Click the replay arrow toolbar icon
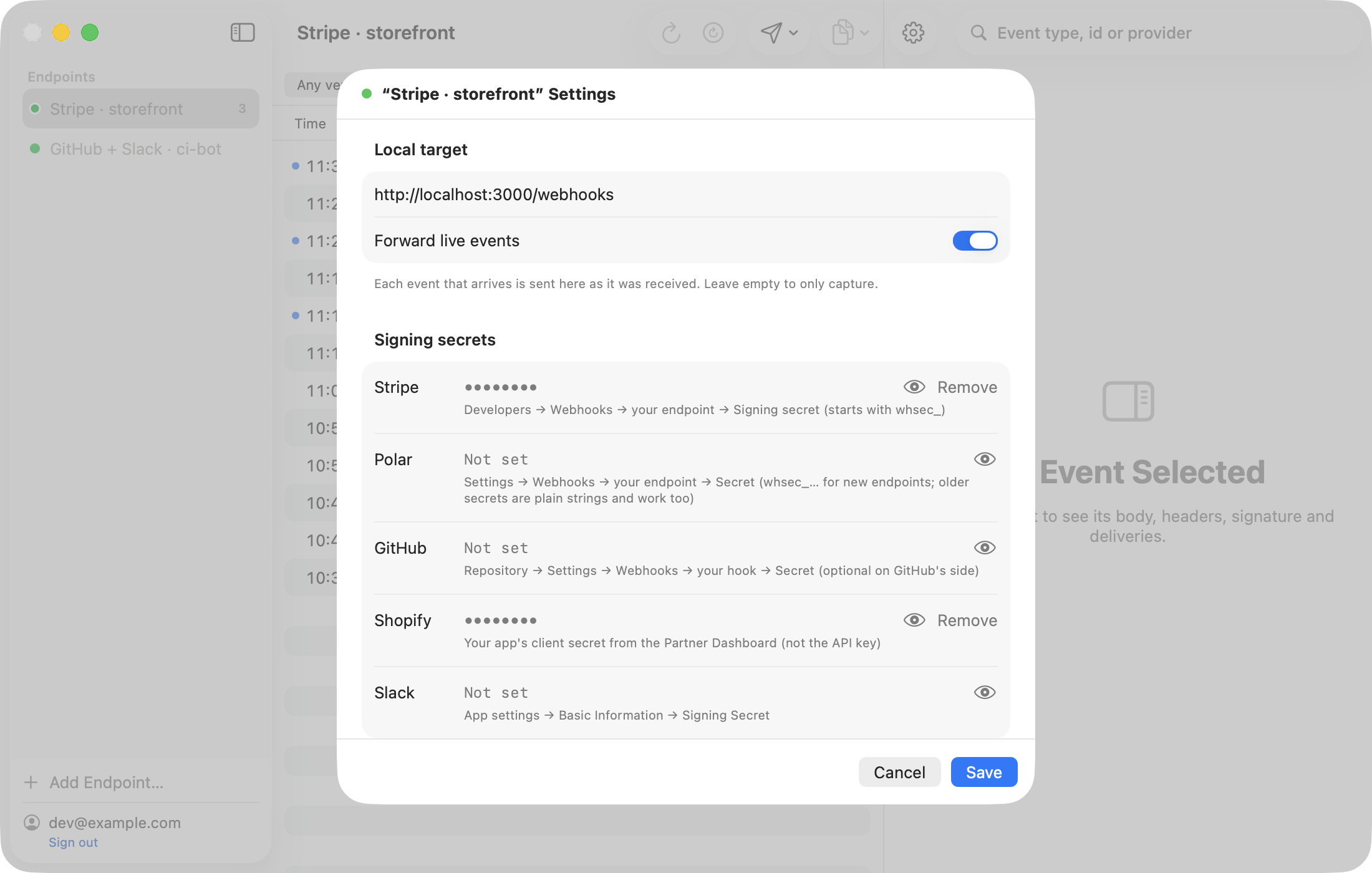This screenshot has height=873, width=1372. (x=671, y=32)
